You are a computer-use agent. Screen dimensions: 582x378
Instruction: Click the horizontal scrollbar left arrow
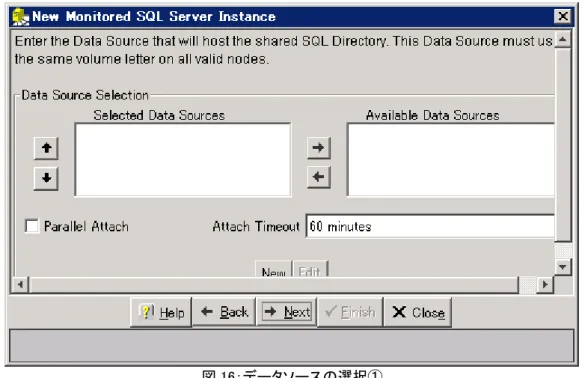(20, 285)
